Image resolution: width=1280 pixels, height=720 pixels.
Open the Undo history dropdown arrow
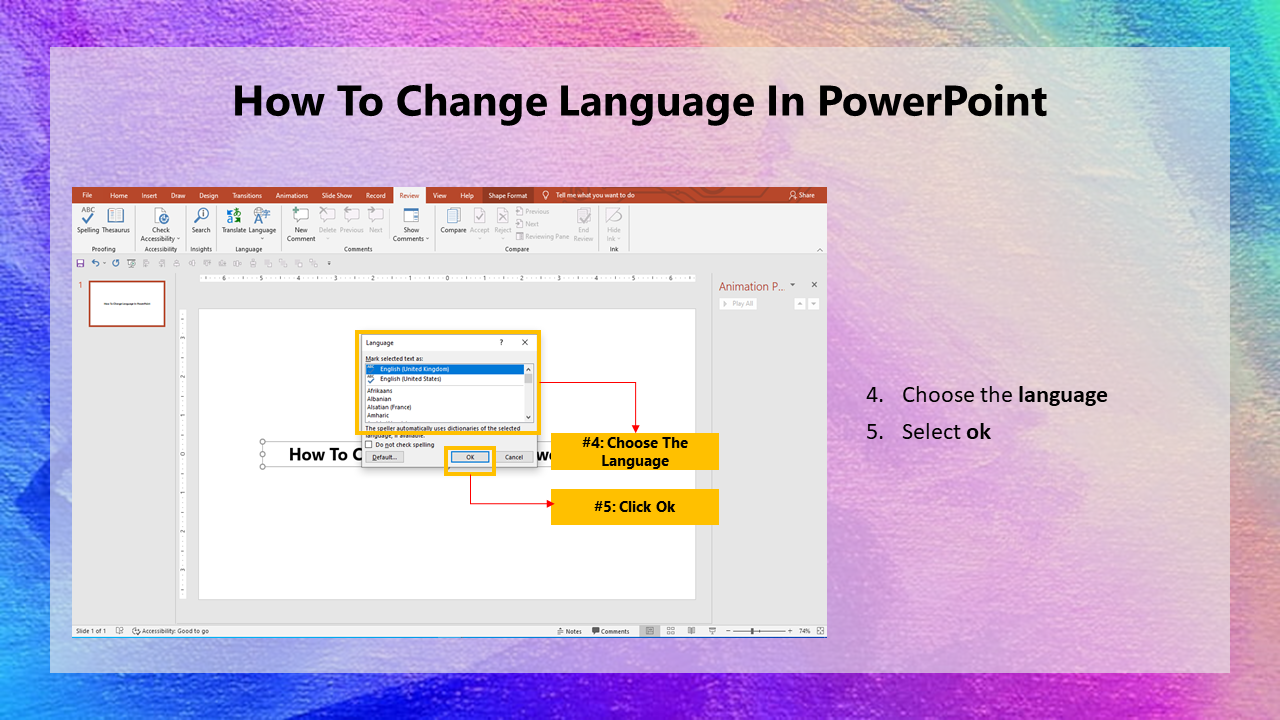[x=104, y=263]
